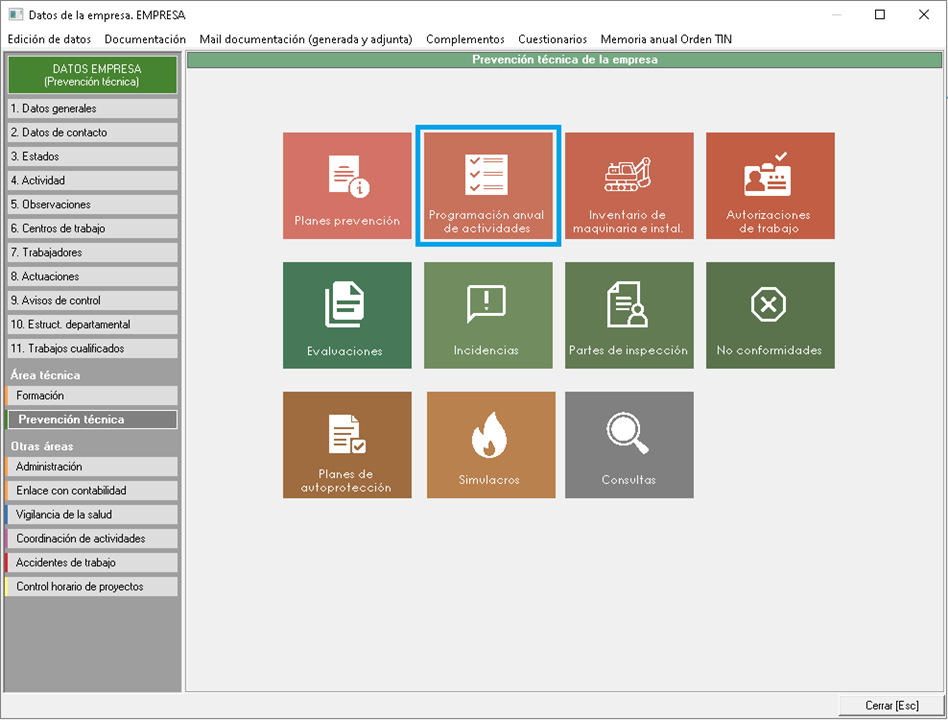
Task: Go to 7. Trabajadores section
Action: 92,252
